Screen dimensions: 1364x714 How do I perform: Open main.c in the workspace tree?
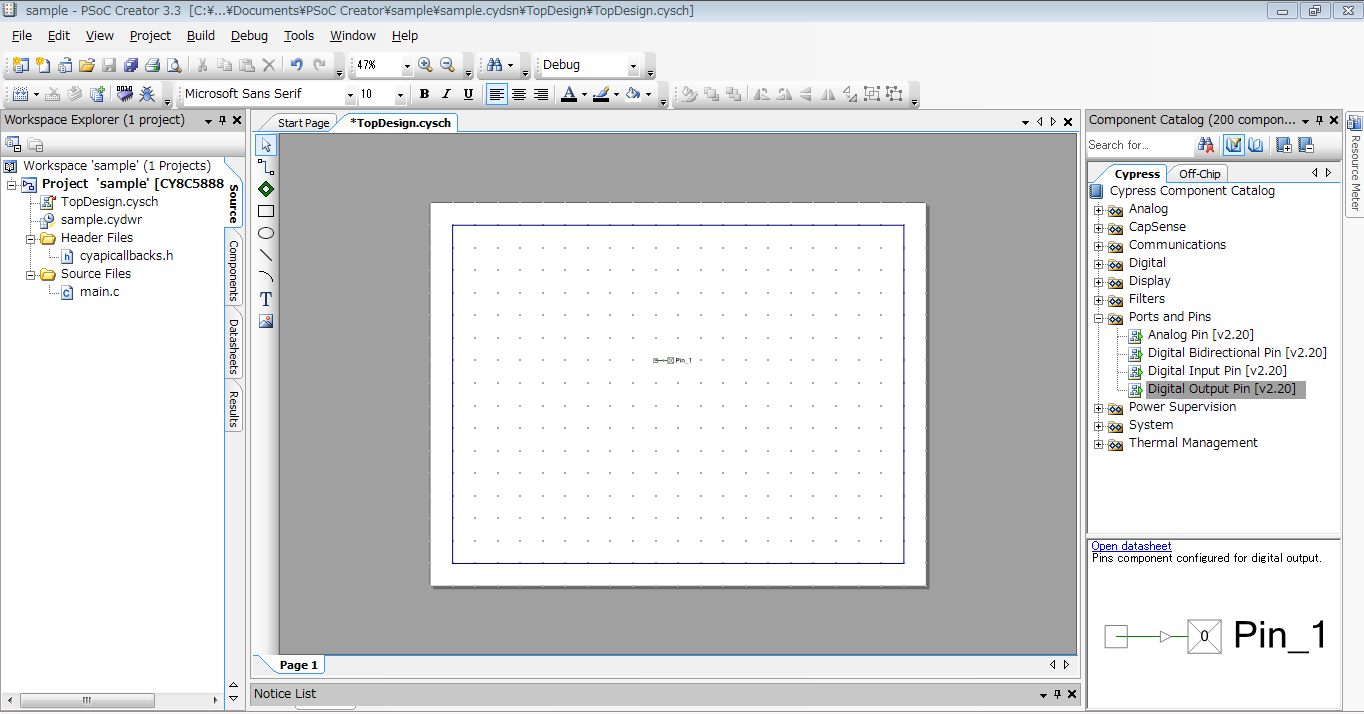point(99,292)
